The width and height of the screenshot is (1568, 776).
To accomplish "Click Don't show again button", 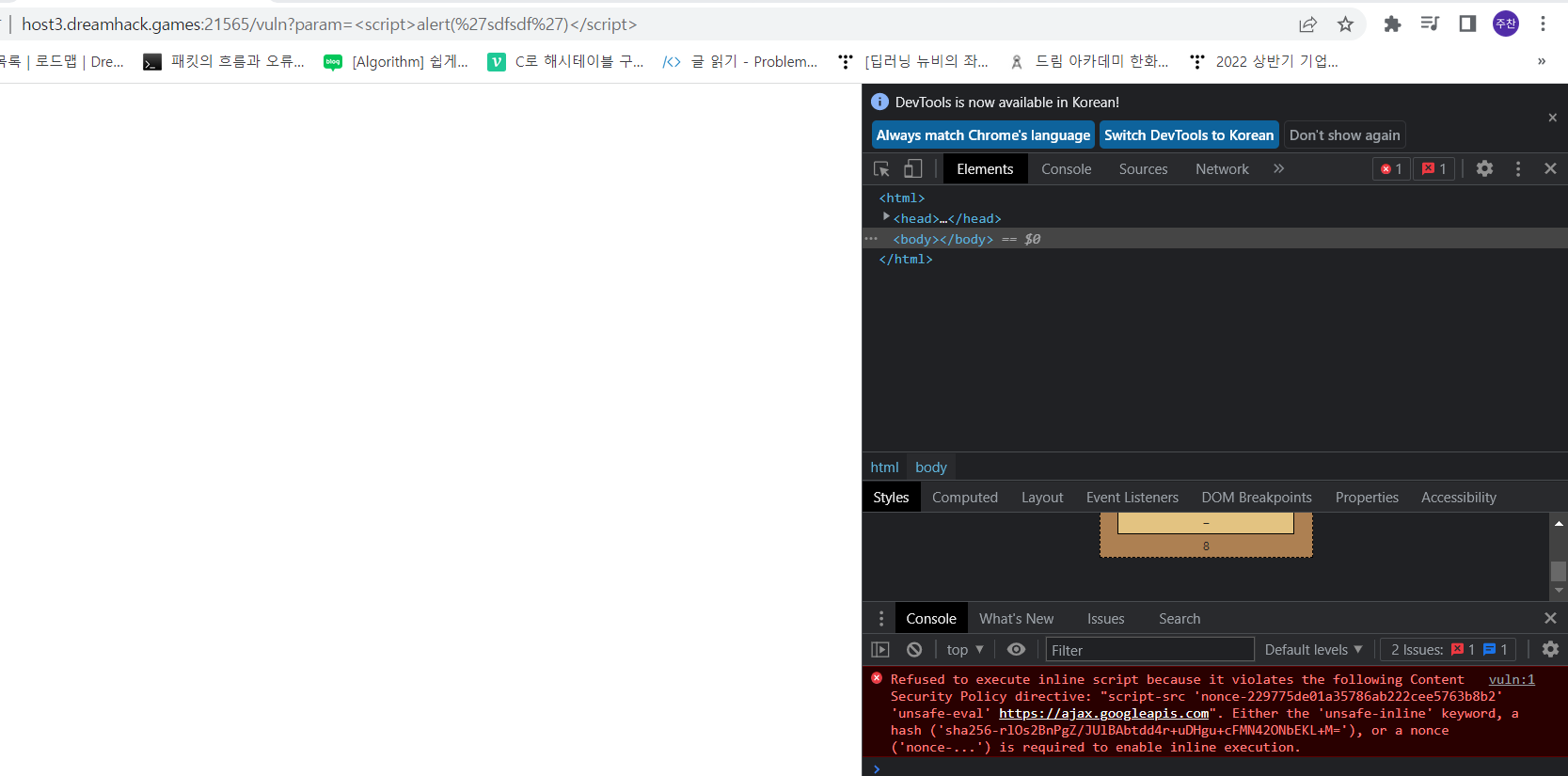I will [1344, 135].
